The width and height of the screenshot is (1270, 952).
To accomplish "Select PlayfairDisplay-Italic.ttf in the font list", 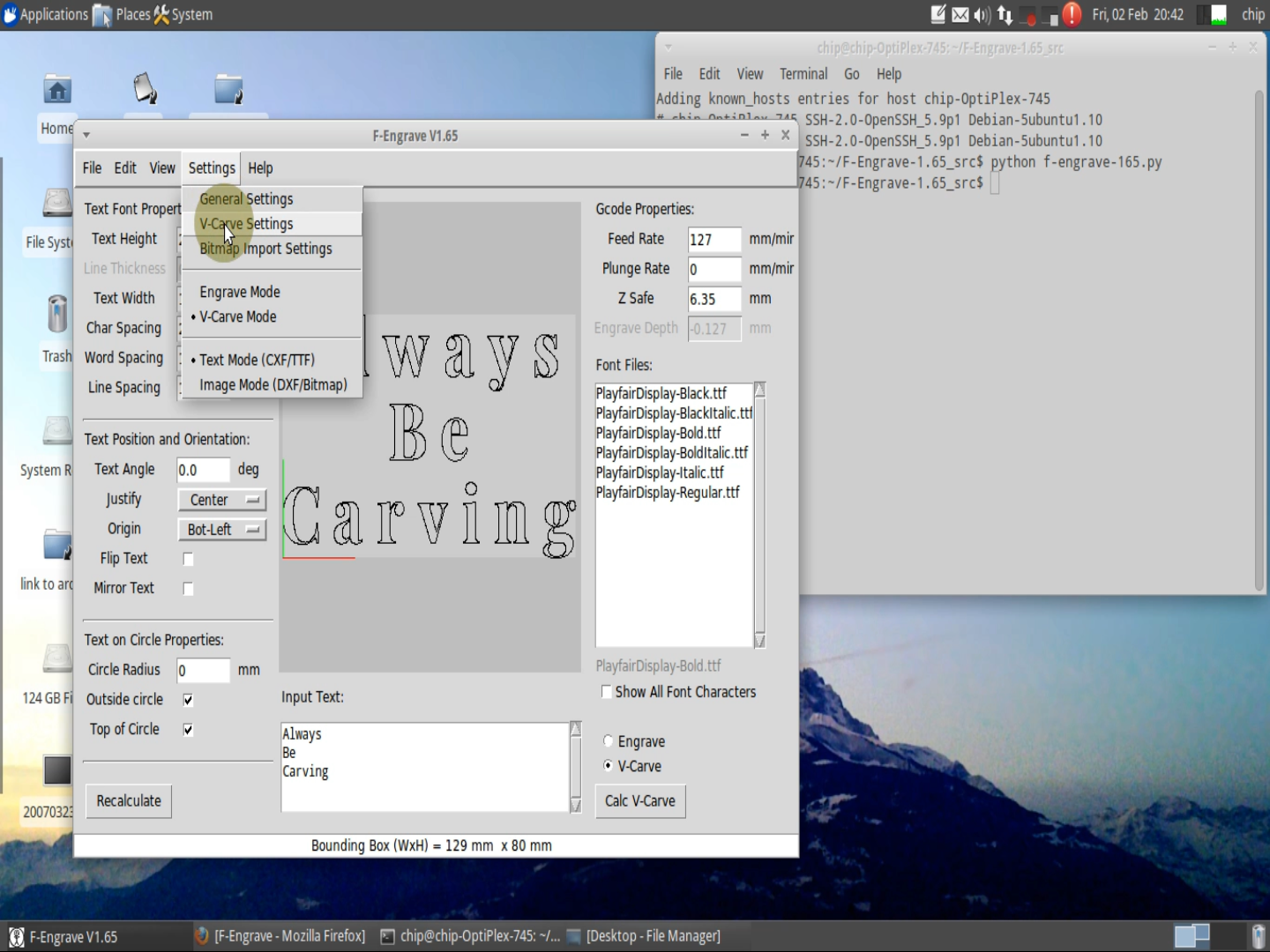I will (x=660, y=472).
